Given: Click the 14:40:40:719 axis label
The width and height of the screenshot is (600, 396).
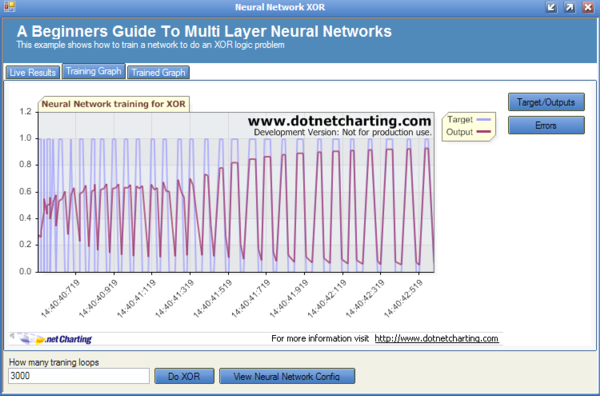Looking at the screenshot, I should 60,299.
